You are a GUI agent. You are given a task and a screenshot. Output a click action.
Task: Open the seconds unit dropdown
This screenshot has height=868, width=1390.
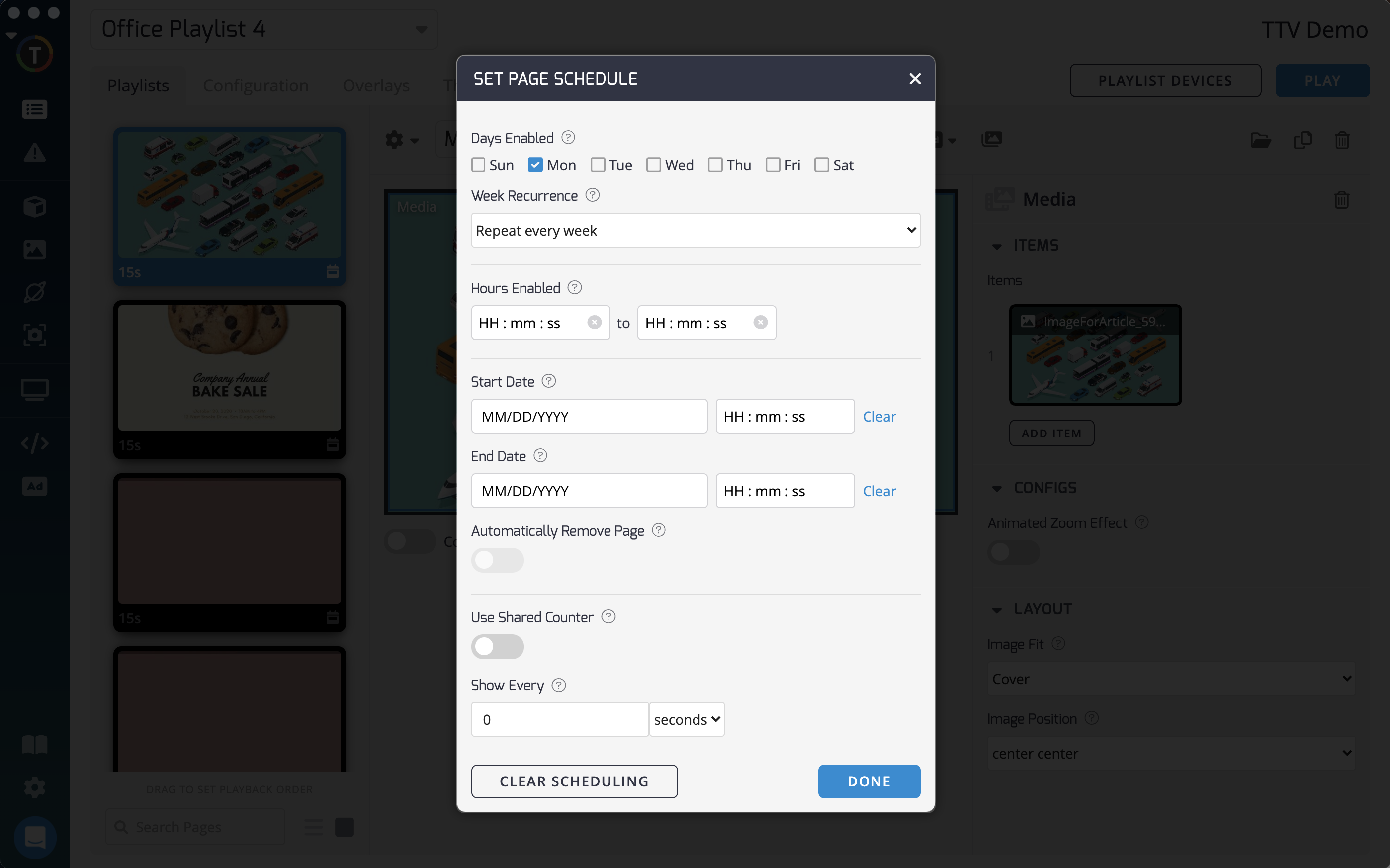[687, 719]
